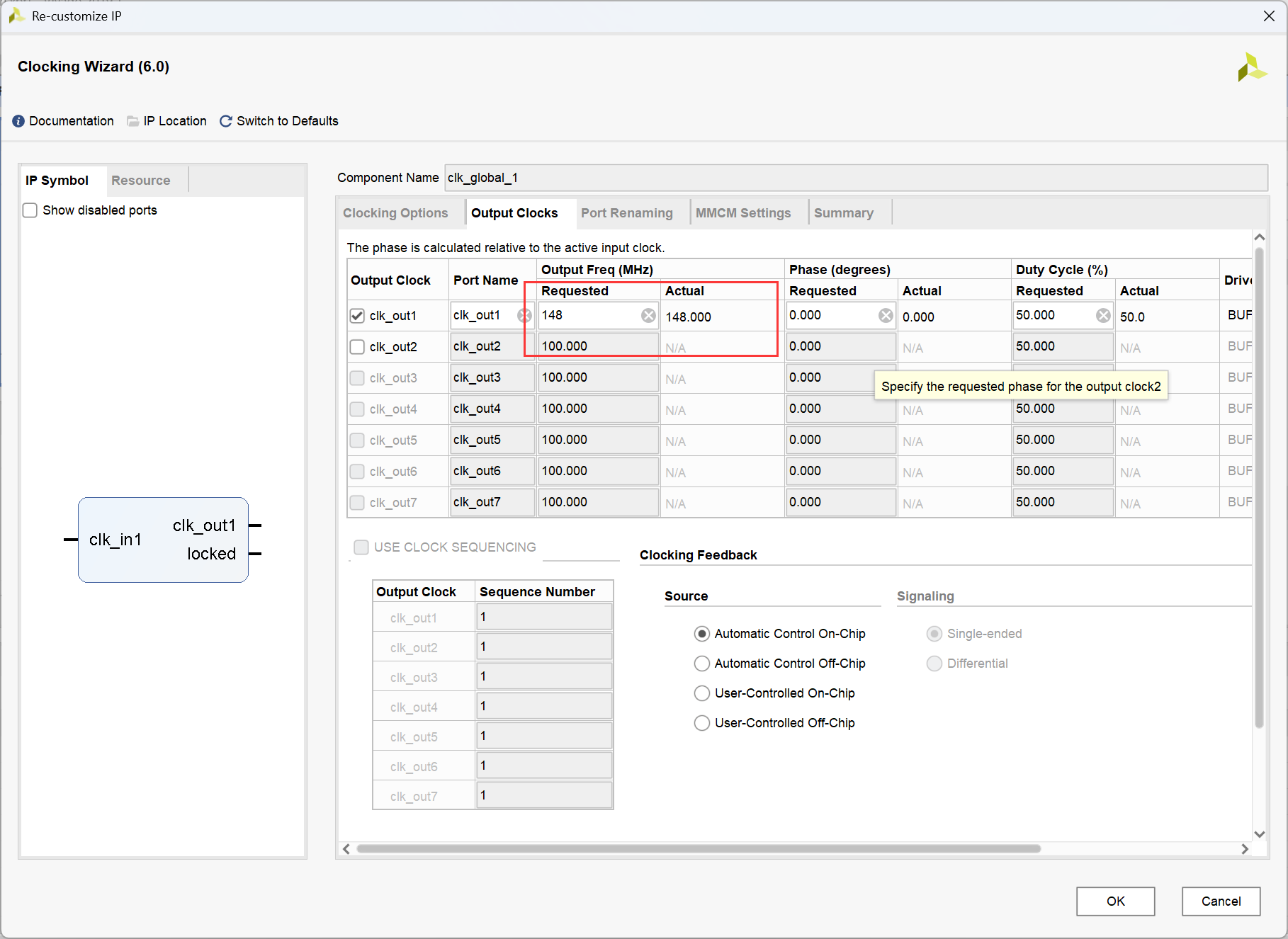Click the horizontal scrollbar thumb
Screen dimensions: 1288x939
(x=699, y=849)
